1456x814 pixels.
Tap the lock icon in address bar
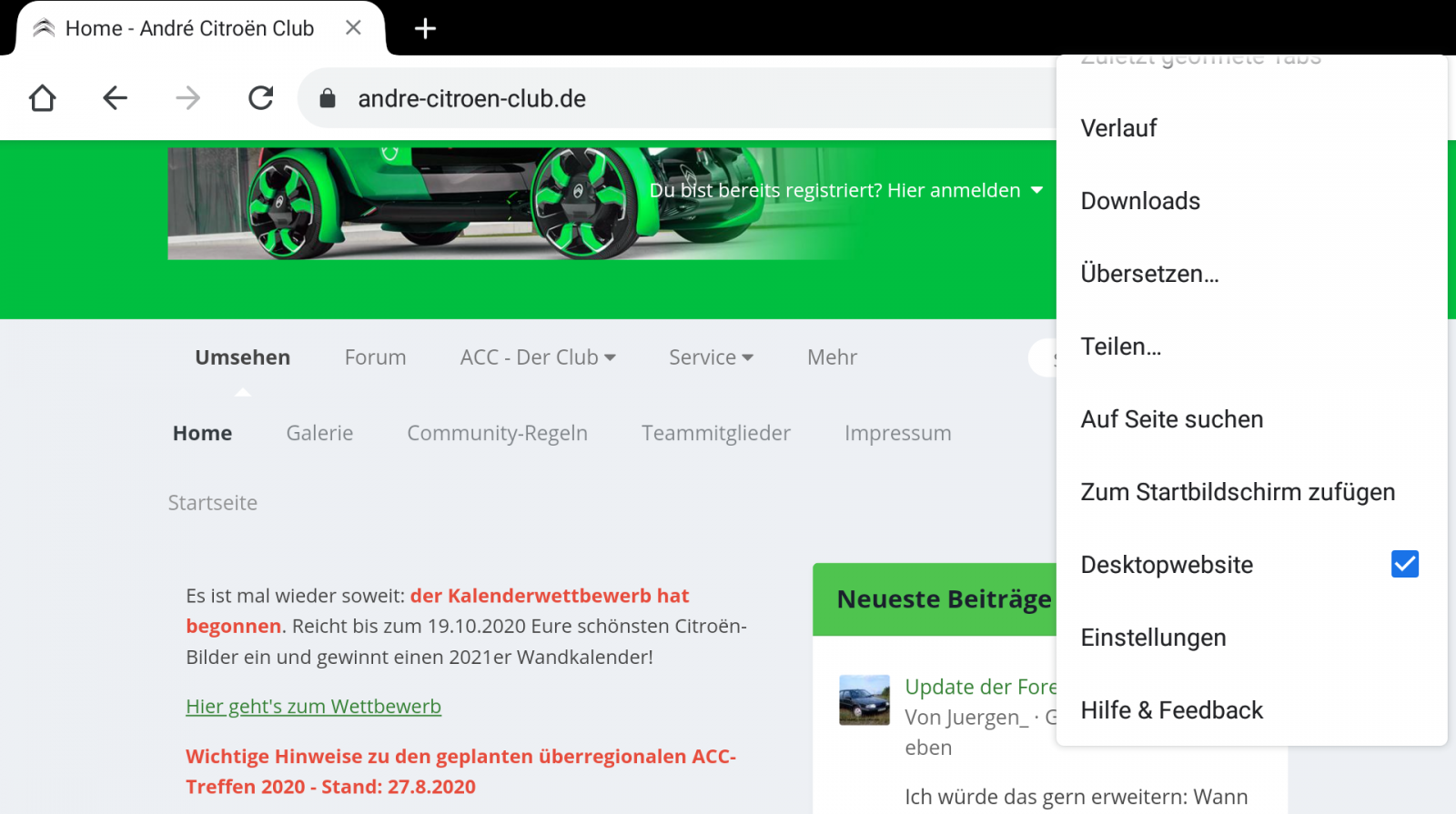328,98
